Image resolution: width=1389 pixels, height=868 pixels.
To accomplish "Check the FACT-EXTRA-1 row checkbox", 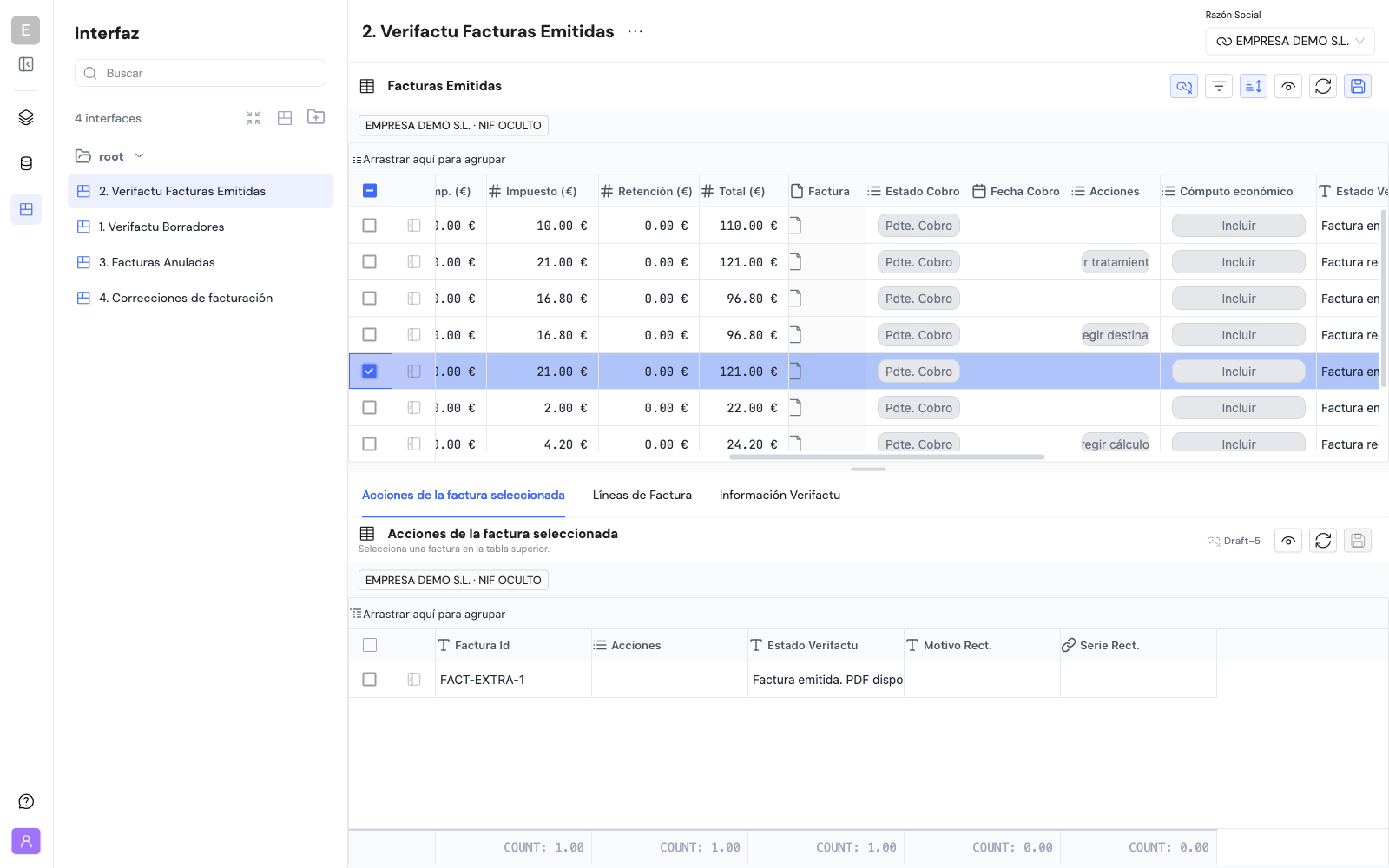I will (370, 680).
